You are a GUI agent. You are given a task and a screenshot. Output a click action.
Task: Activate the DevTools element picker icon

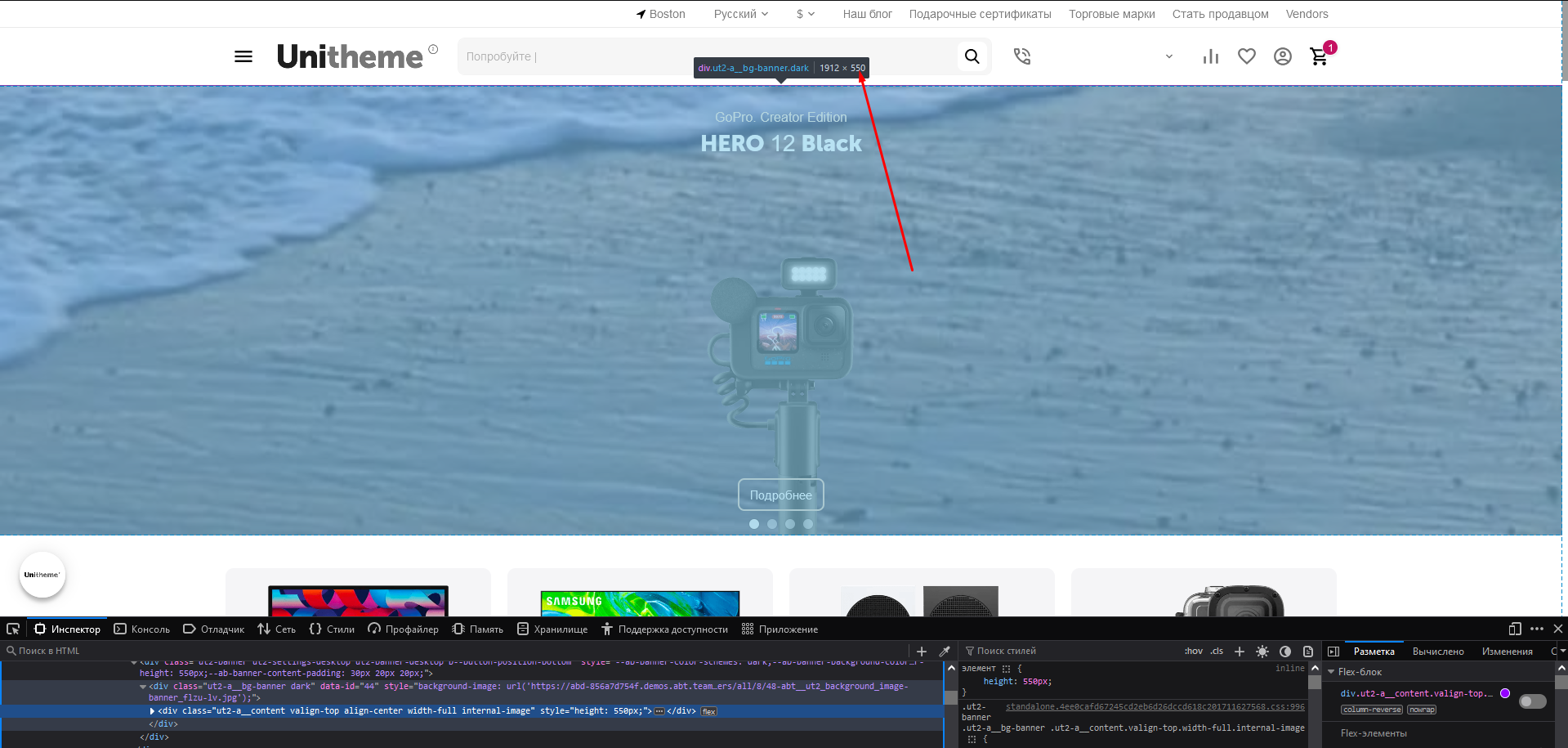coord(13,629)
